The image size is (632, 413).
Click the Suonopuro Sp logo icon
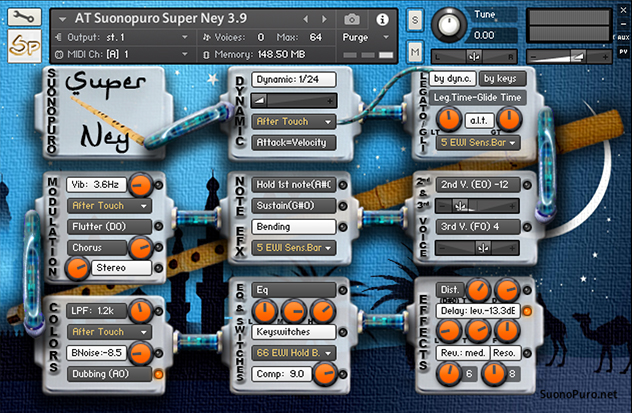click(24, 46)
